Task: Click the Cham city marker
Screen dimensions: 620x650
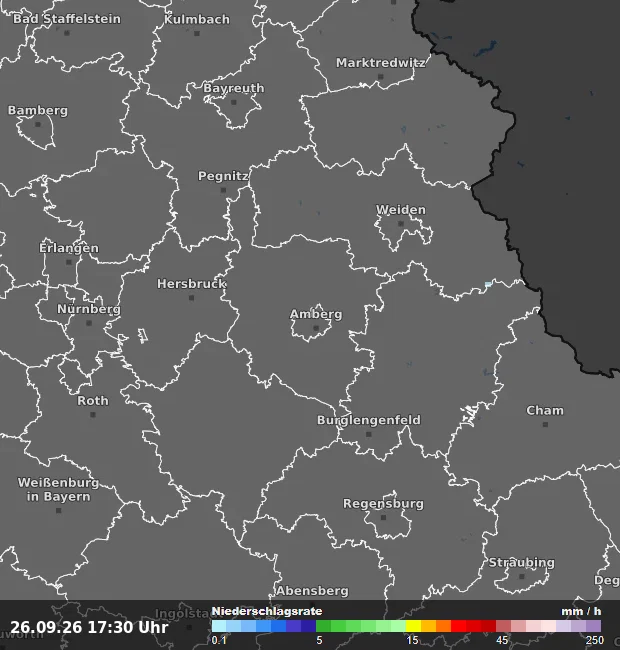Action: pos(545,424)
